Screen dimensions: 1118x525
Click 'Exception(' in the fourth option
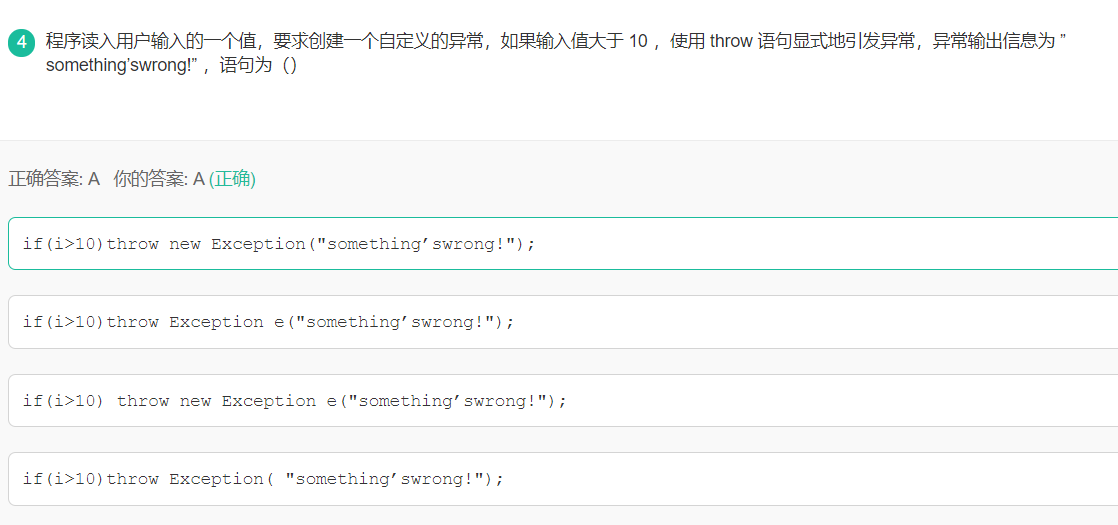(x=221, y=479)
